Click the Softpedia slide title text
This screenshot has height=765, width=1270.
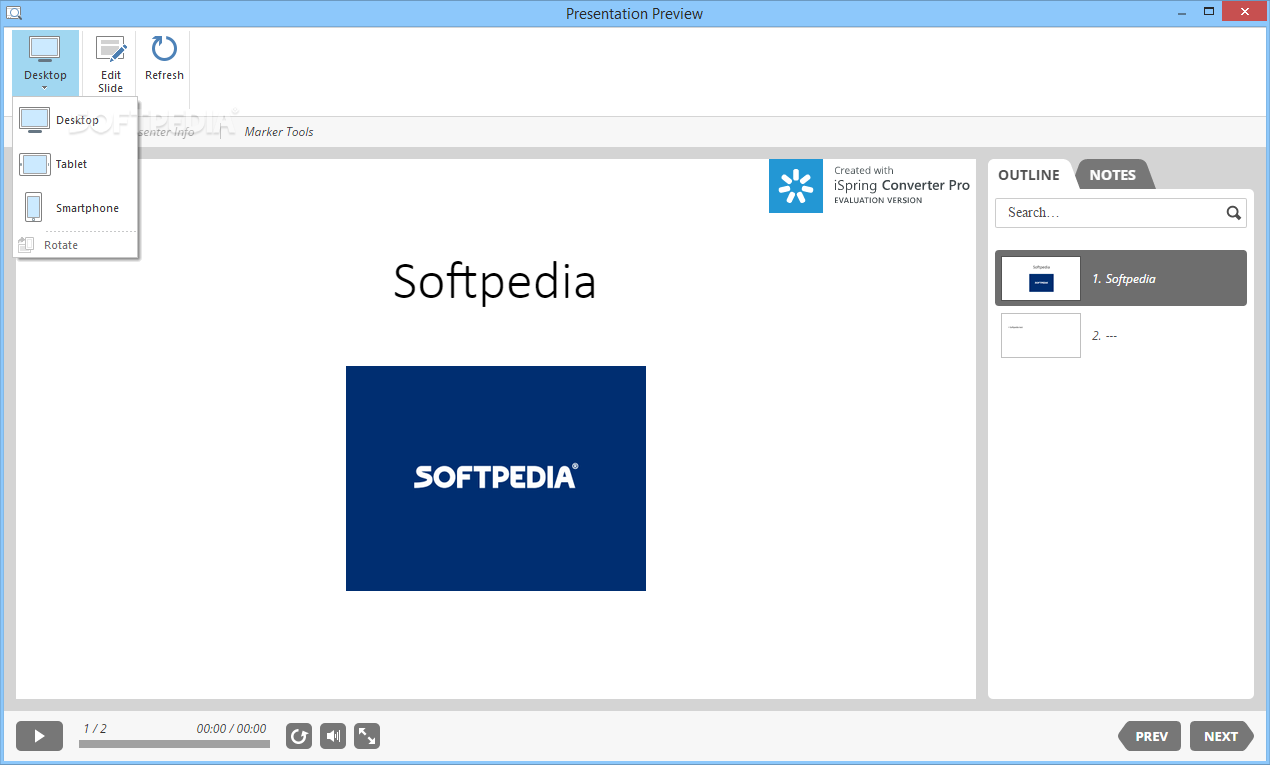tap(495, 281)
